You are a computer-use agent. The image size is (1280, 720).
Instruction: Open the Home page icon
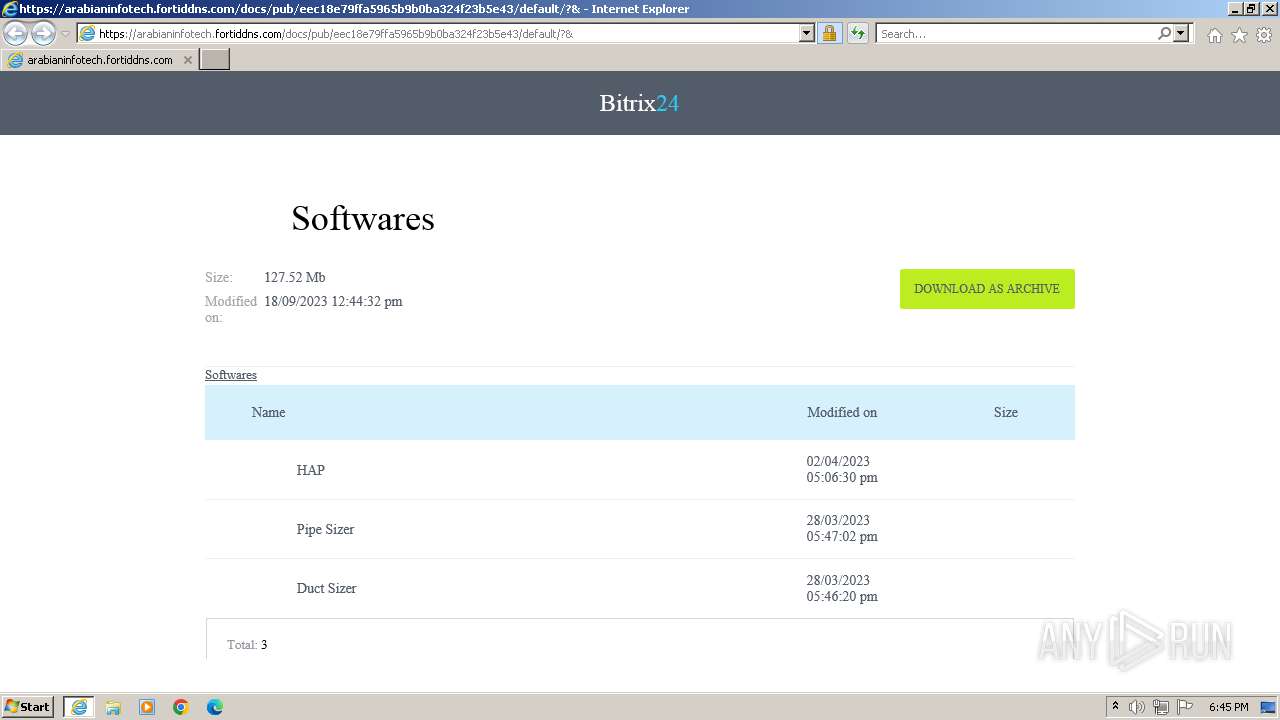click(x=1214, y=35)
